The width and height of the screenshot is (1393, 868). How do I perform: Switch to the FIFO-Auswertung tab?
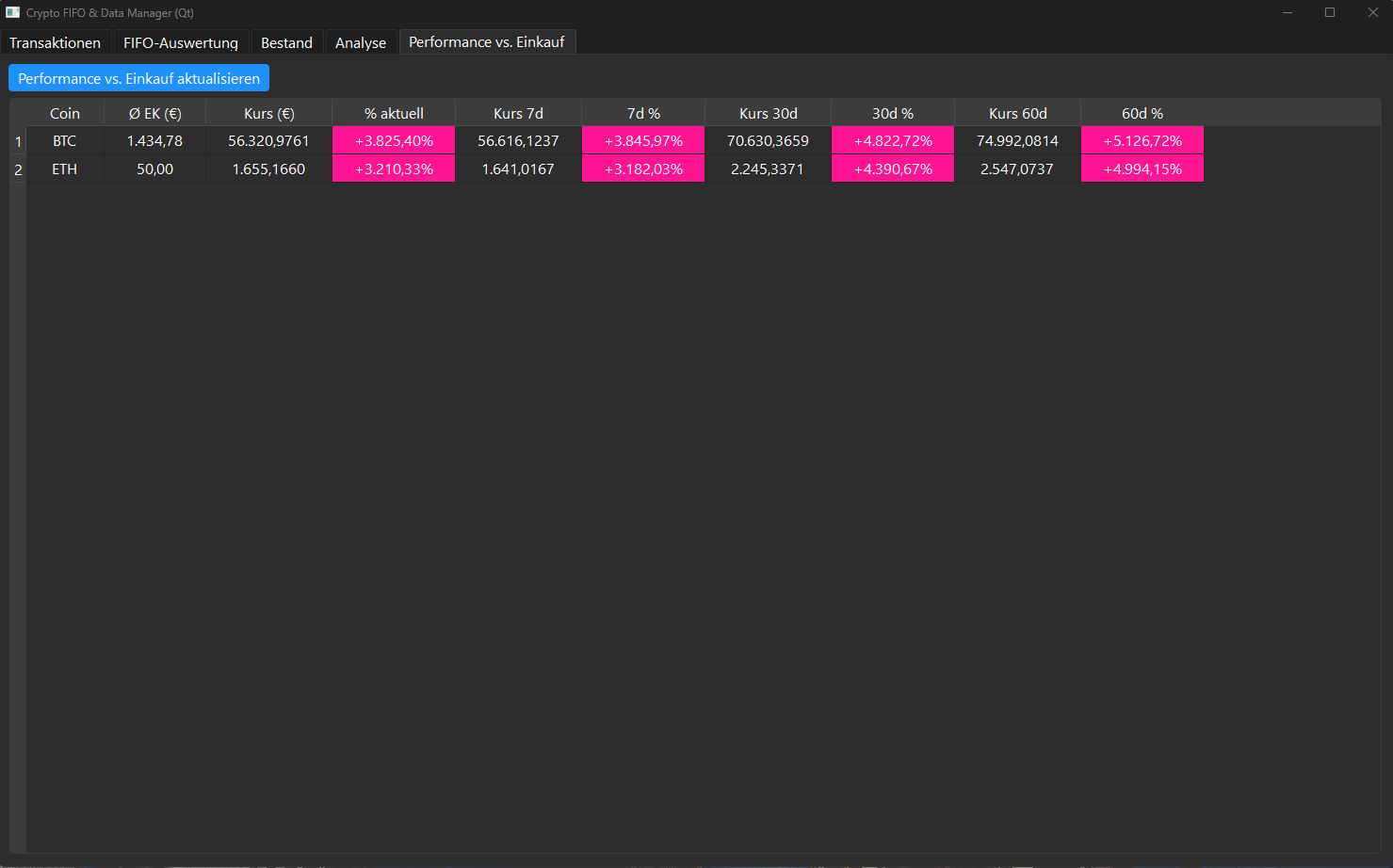pyautogui.click(x=181, y=43)
